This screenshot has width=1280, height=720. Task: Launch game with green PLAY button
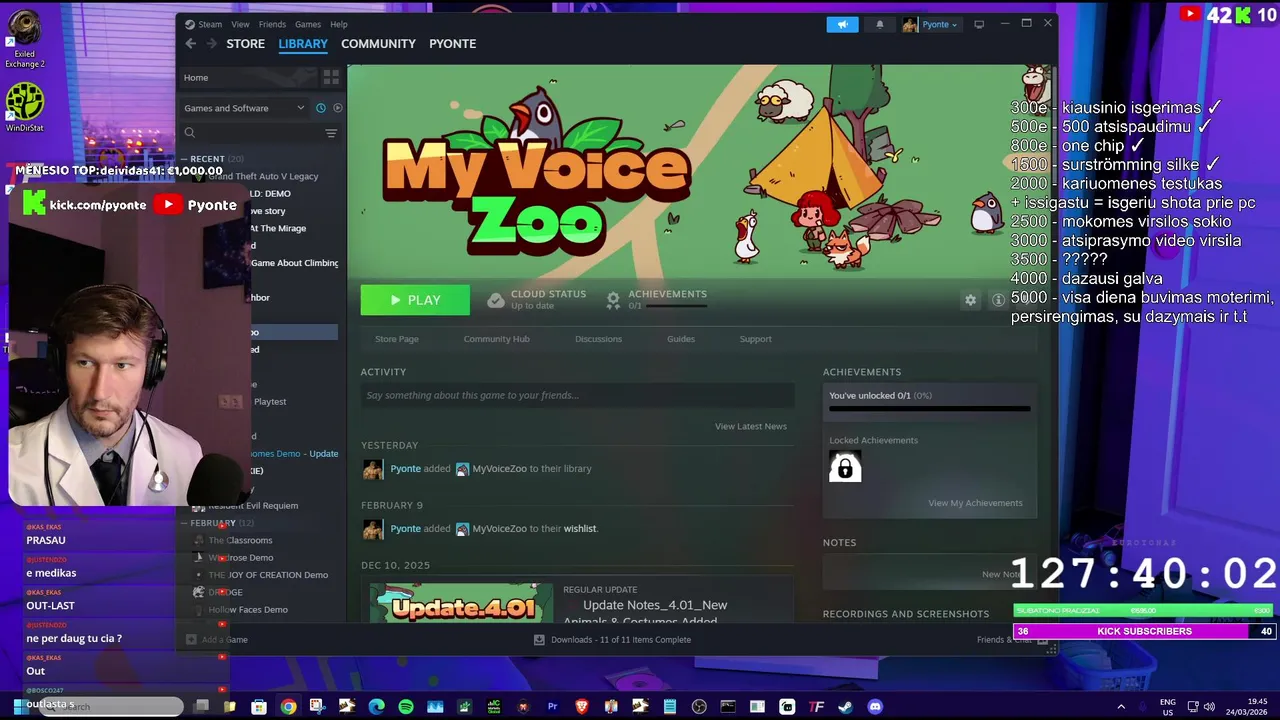click(x=415, y=300)
